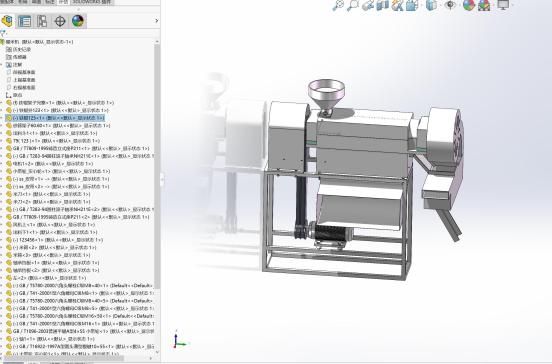Click the Display Style cube icon
The image size is (552, 364).
(431, 5)
